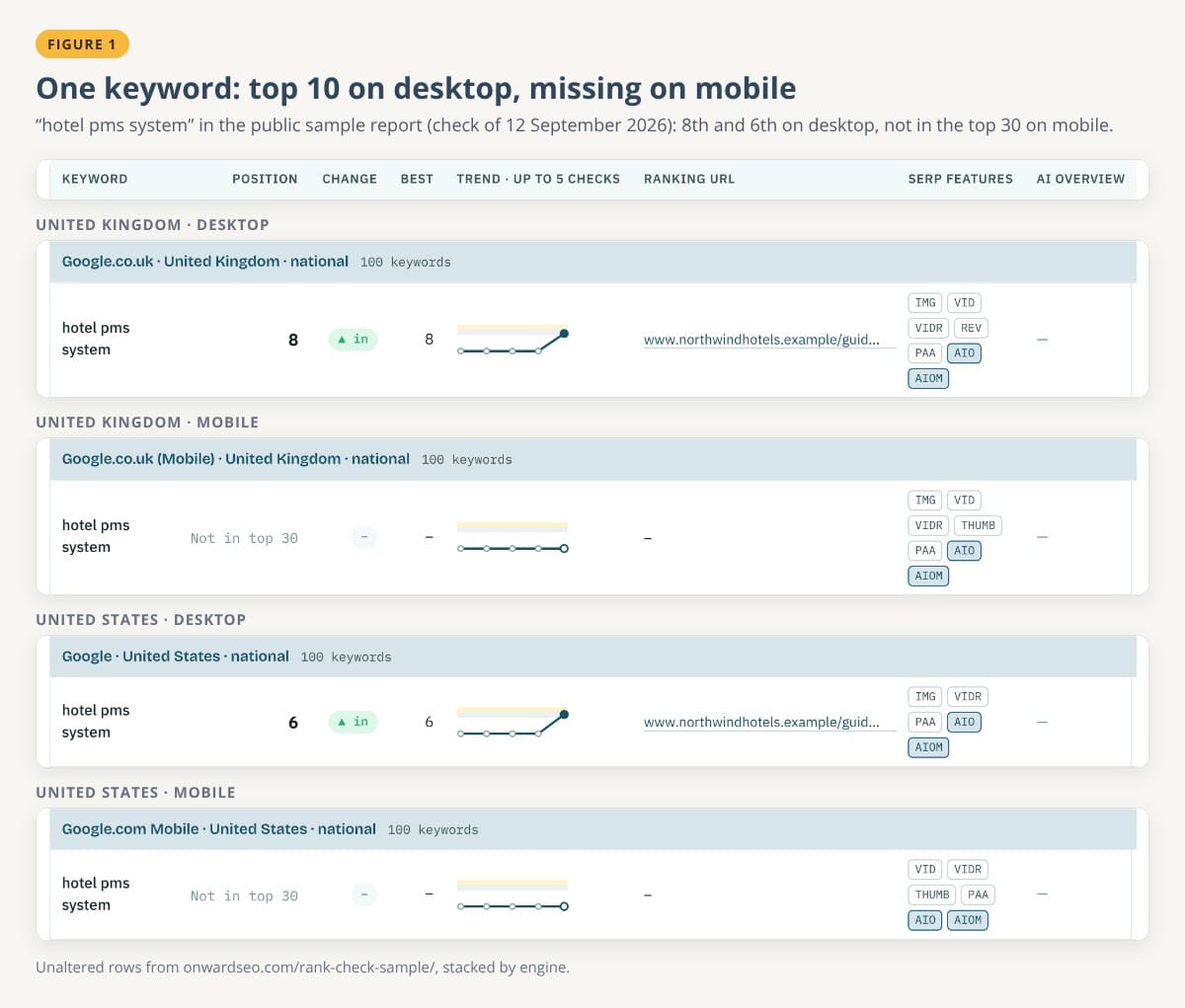Open the northwindhotels URL in the US desktop row
This screenshot has width=1185, height=1008.
coord(761,723)
